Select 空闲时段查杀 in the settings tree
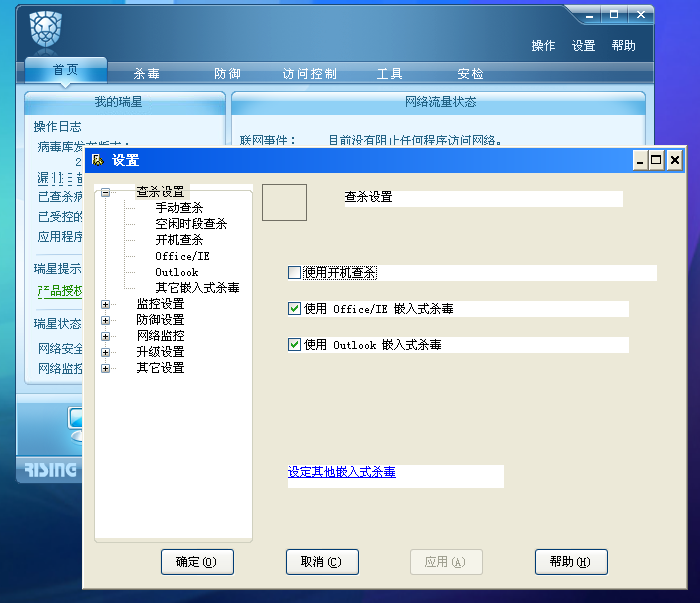Screen dimensions: 700x603 (191, 224)
